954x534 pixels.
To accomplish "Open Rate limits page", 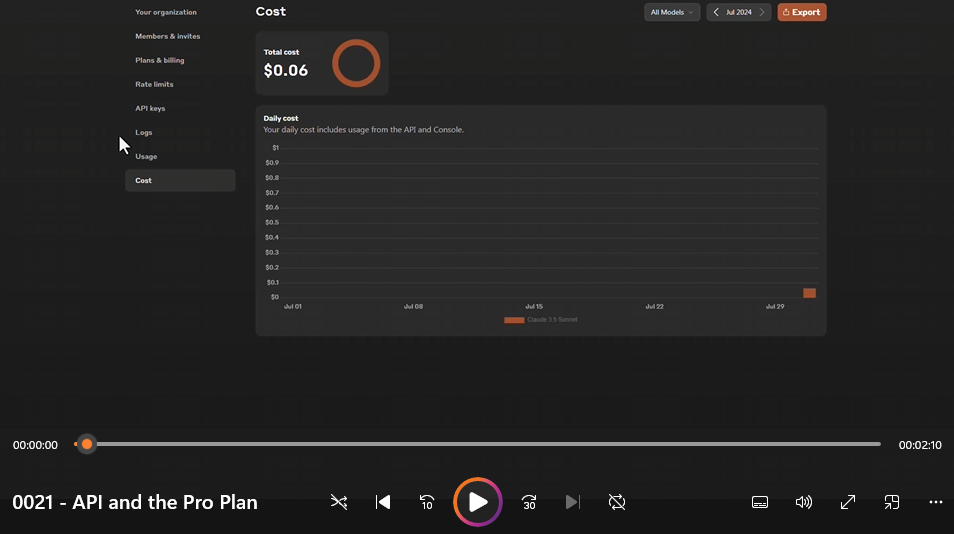I will (155, 85).
